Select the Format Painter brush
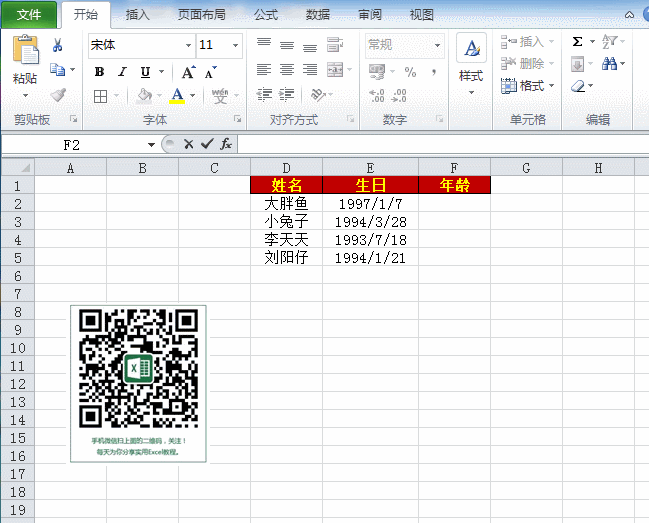The height and width of the screenshot is (523, 649). [x=58, y=95]
